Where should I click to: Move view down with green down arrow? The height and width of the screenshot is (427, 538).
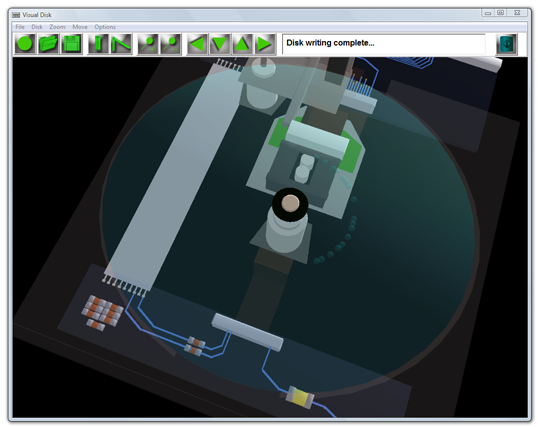pyautogui.click(x=220, y=44)
